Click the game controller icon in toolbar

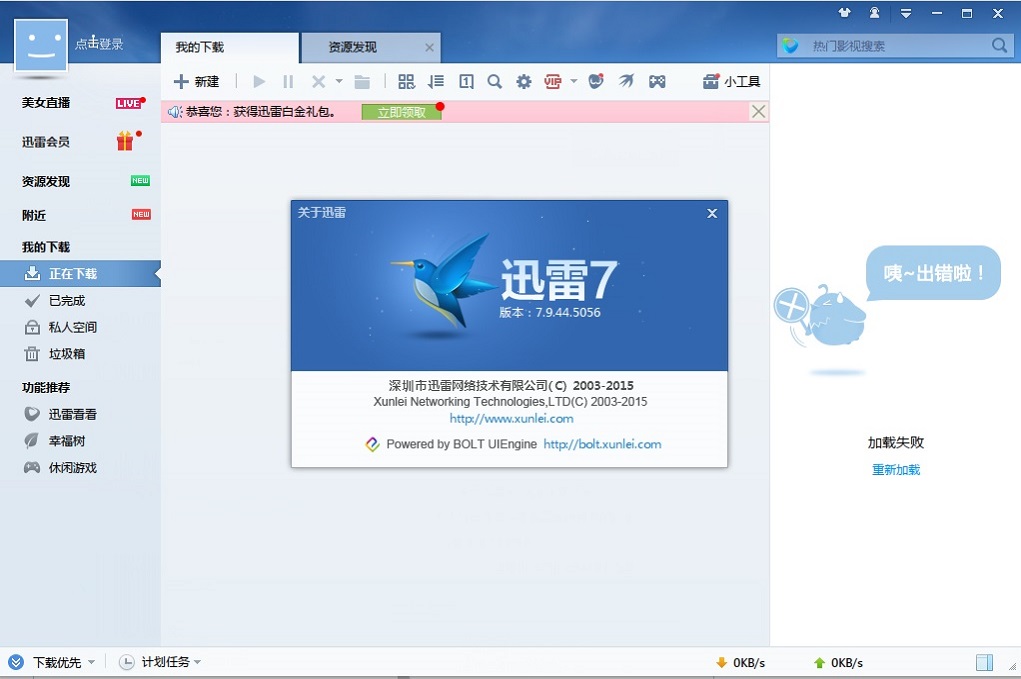click(x=657, y=81)
